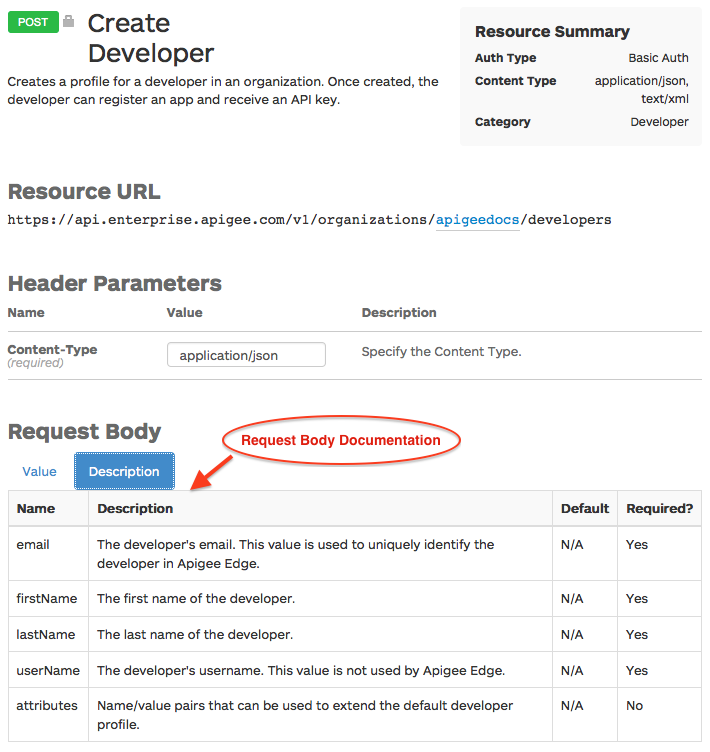Image resolution: width=710 pixels, height=752 pixels.
Task: Open the apigeedocs organization link
Action: (x=477, y=219)
